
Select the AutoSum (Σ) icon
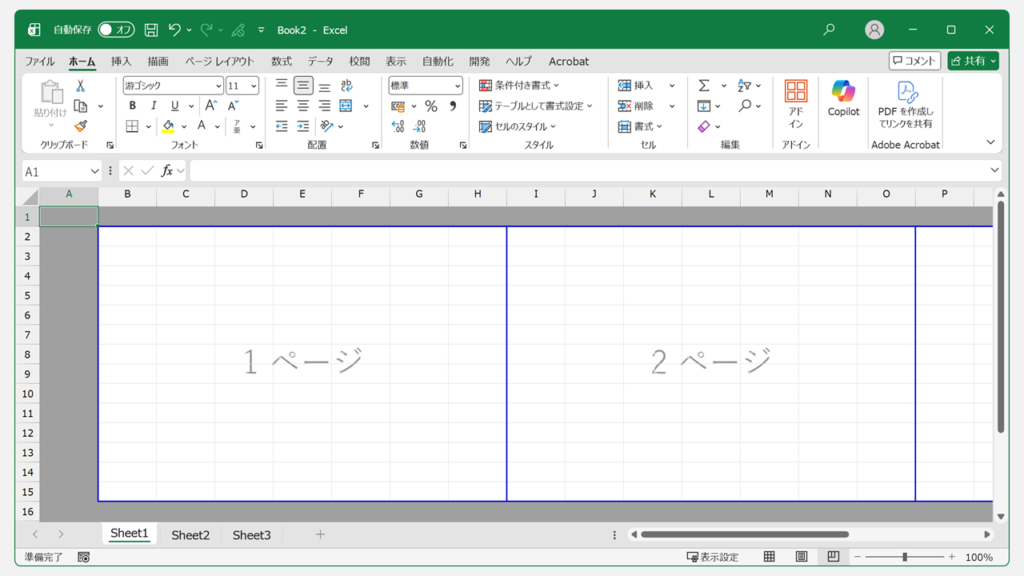[705, 86]
